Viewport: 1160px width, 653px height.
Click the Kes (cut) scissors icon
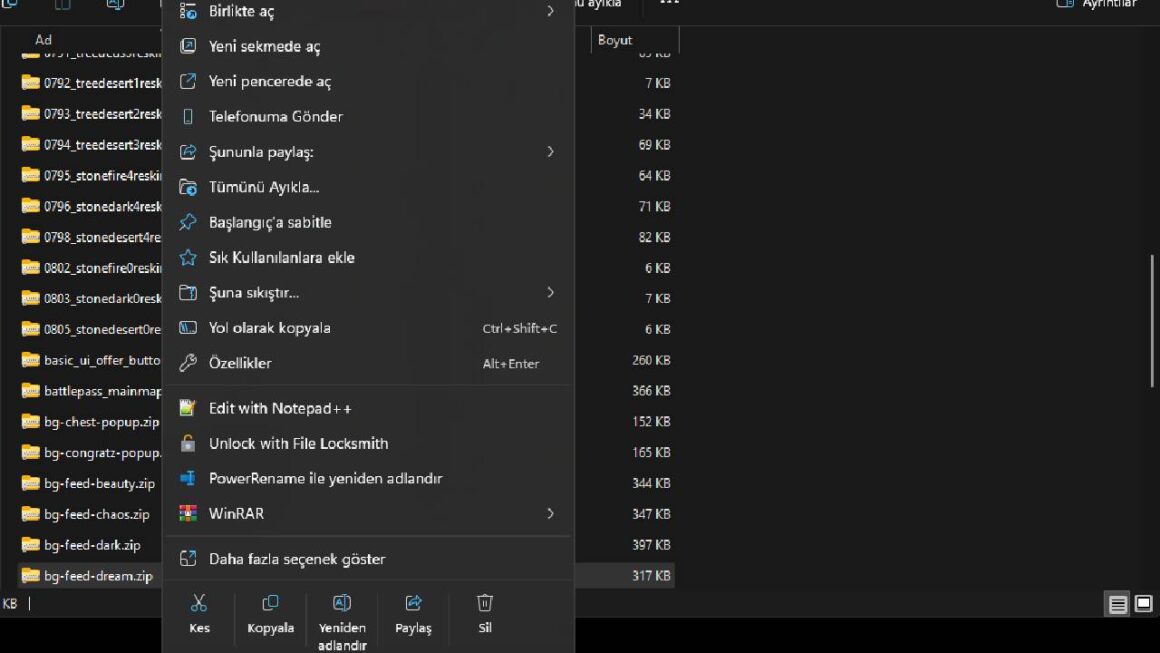(x=198, y=603)
